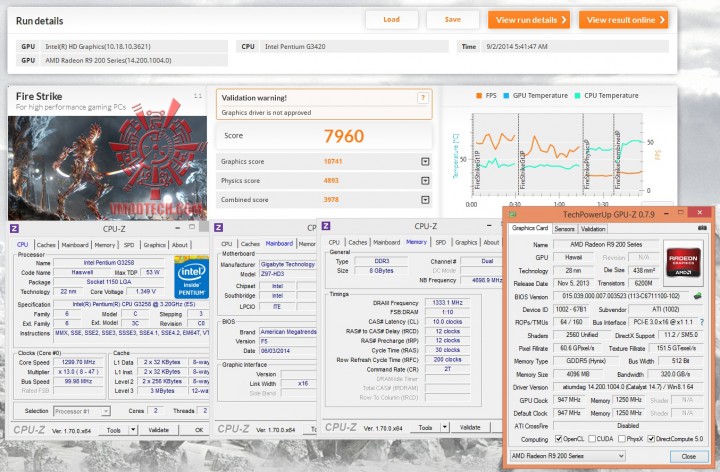The image size is (720, 472).
Task: Click the CPU-Z icon in the Mainboard window
Action: [x=219, y=228]
